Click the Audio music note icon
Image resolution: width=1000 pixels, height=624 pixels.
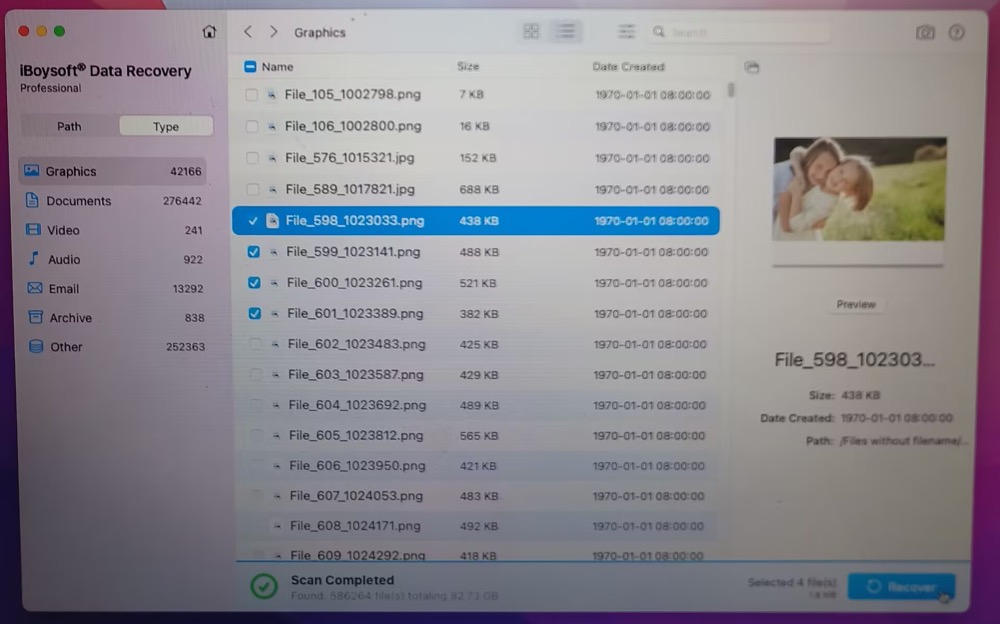(x=33, y=258)
